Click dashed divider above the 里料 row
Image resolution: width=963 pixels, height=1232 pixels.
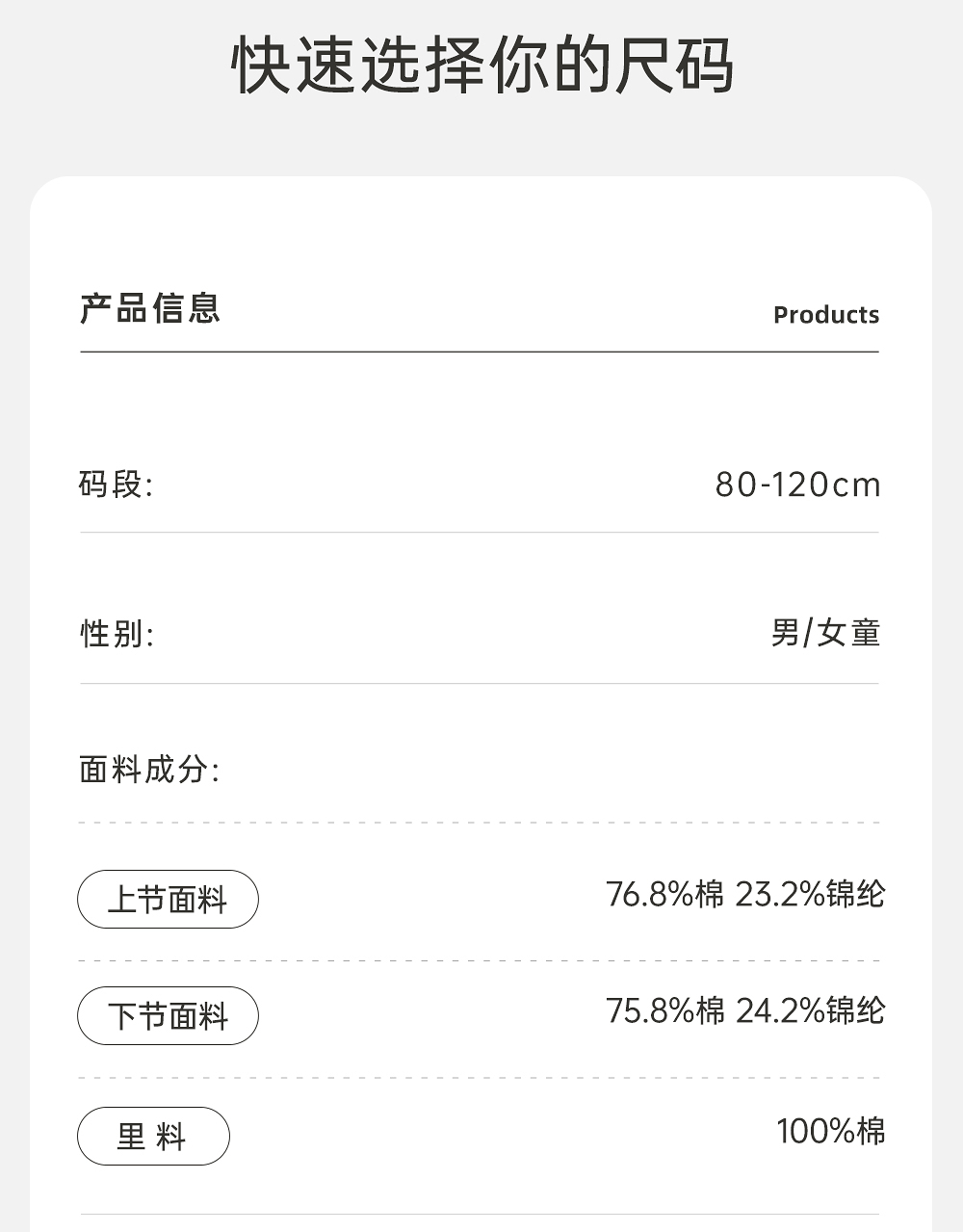pos(480,1078)
